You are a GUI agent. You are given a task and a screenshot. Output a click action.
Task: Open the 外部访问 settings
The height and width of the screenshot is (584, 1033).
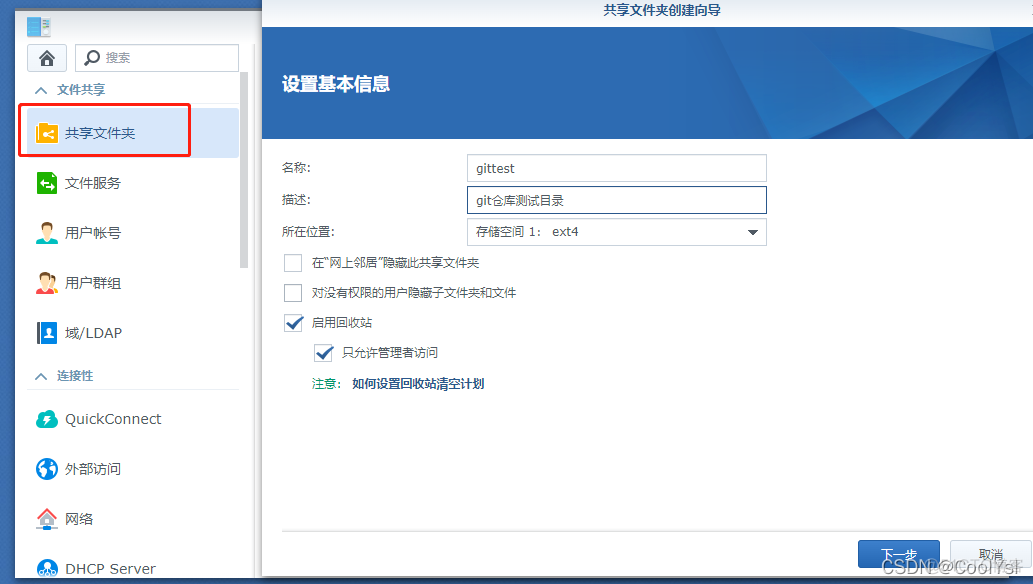pos(96,469)
